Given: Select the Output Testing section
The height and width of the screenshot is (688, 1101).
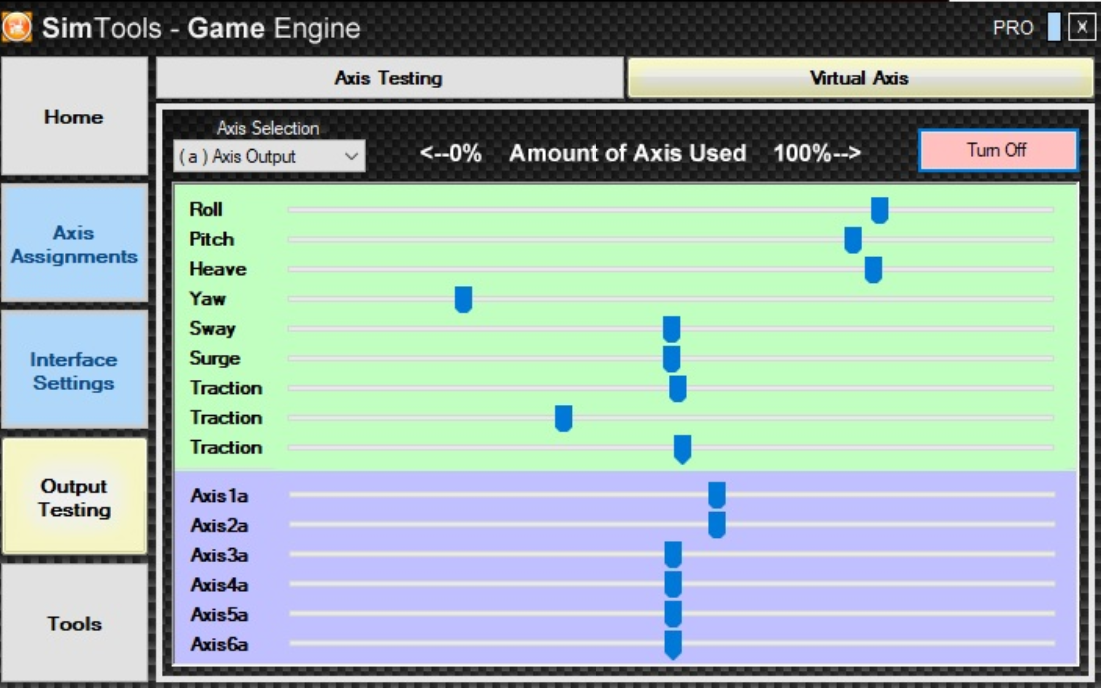Looking at the screenshot, I should coord(74,497).
